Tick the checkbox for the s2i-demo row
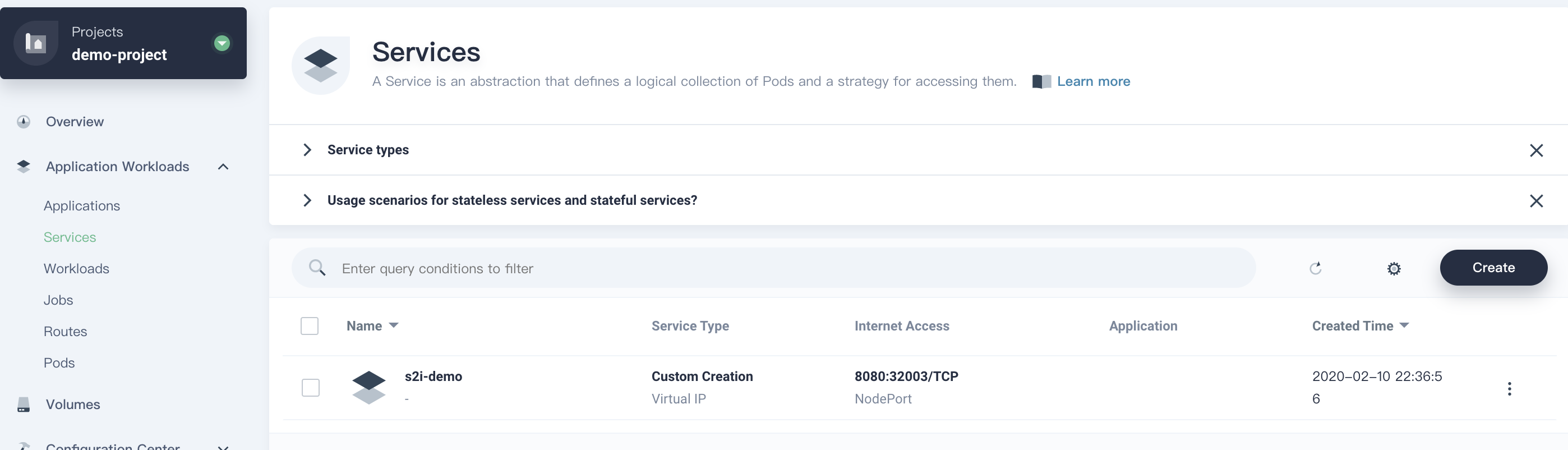Image resolution: width=1568 pixels, height=450 pixels. click(311, 387)
